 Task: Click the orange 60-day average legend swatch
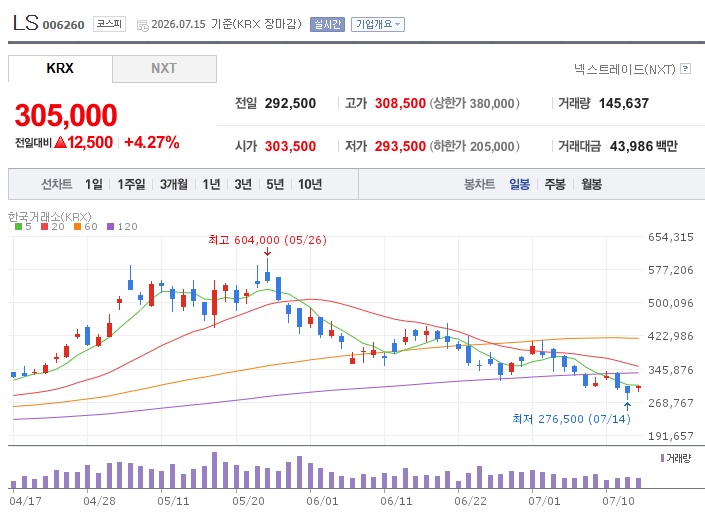click(78, 227)
